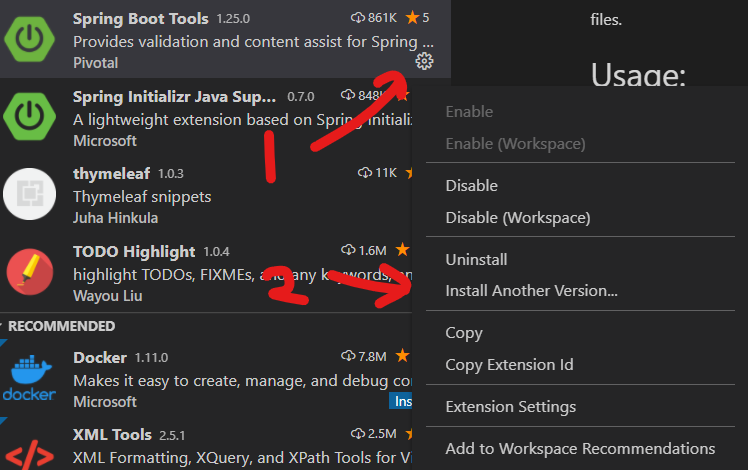Click Spring Boot Tools version 1.25.0
Screen dimensions: 748x470
pos(233,19)
